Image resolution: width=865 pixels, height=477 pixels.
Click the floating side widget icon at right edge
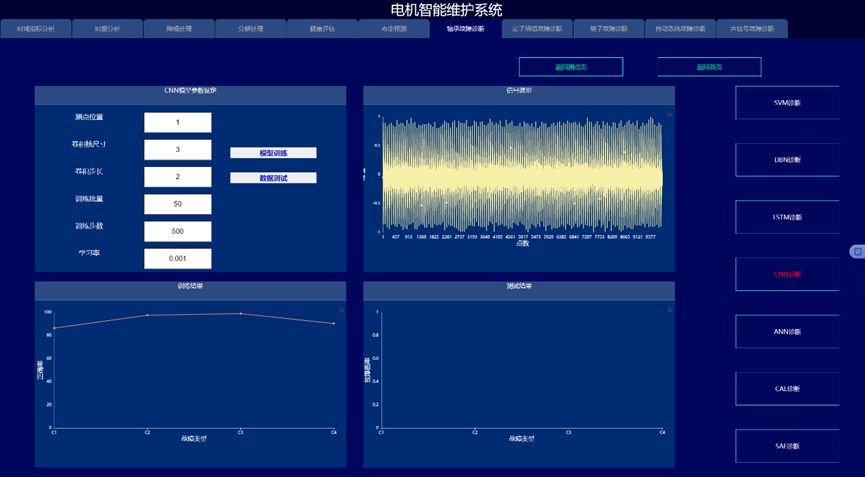pos(856,251)
